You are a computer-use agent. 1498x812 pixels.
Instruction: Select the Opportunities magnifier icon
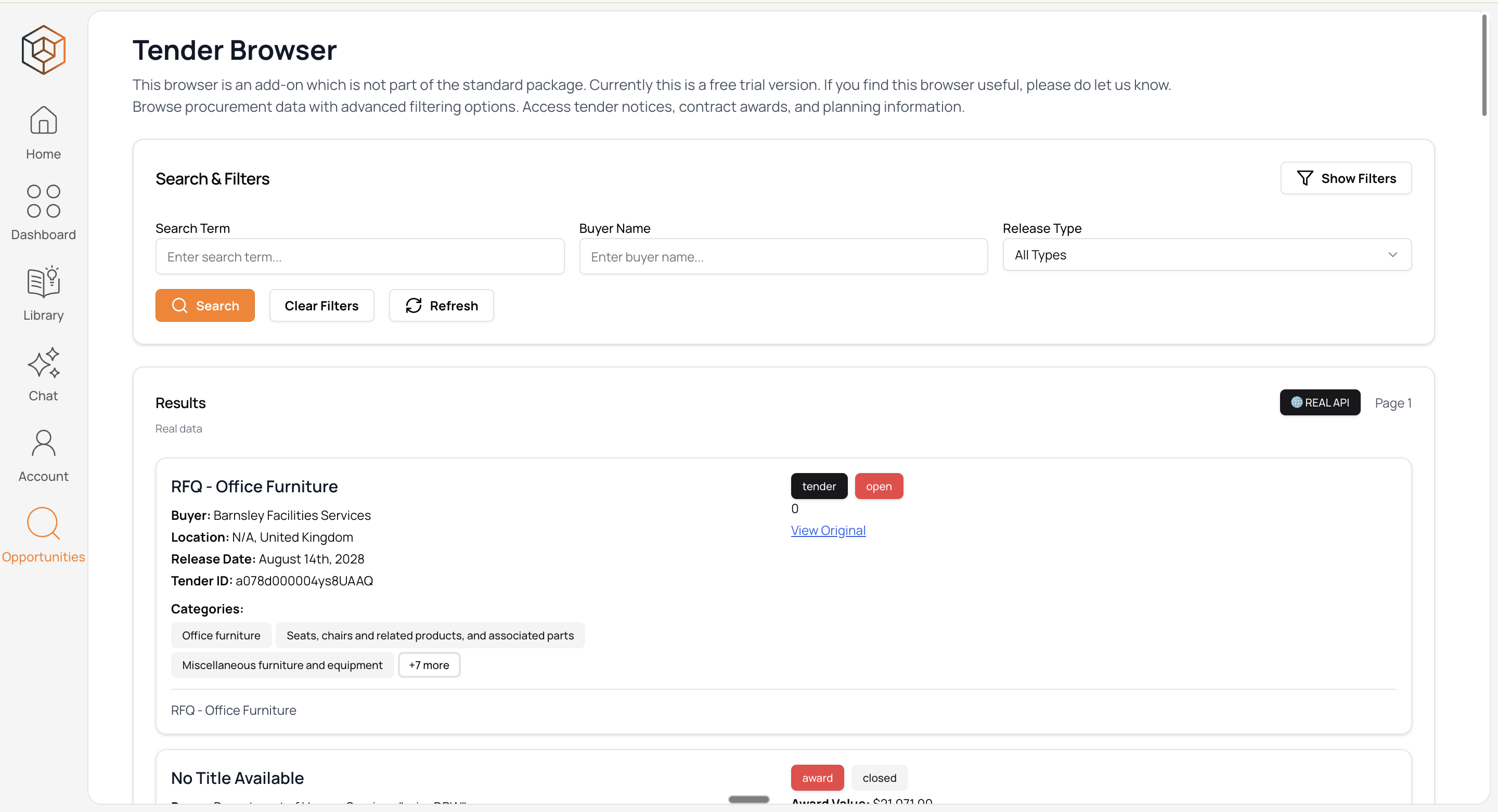tap(44, 523)
